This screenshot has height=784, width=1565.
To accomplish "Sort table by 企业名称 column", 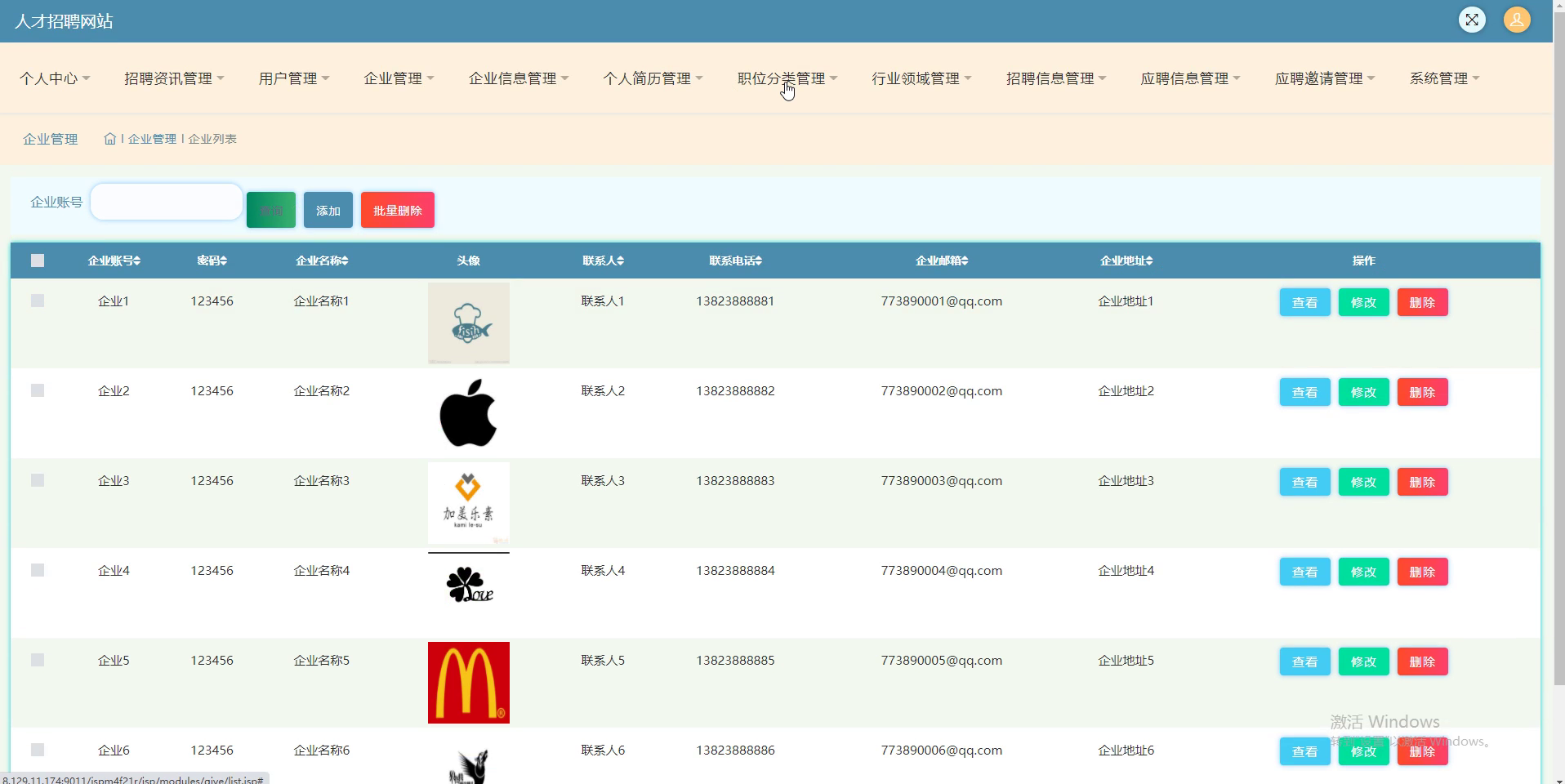I will (x=322, y=261).
